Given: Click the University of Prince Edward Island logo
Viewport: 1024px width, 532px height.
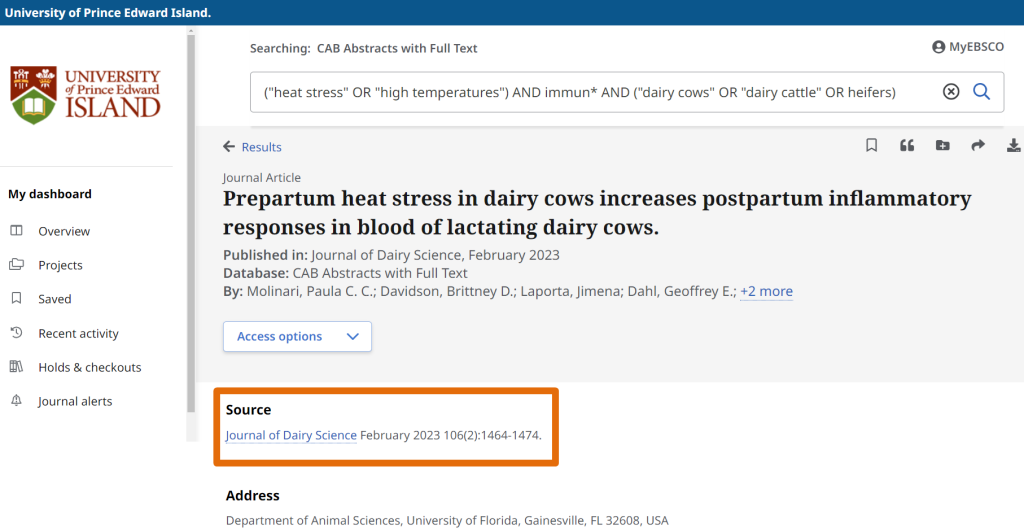Looking at the screenshot, I should 86,95.
